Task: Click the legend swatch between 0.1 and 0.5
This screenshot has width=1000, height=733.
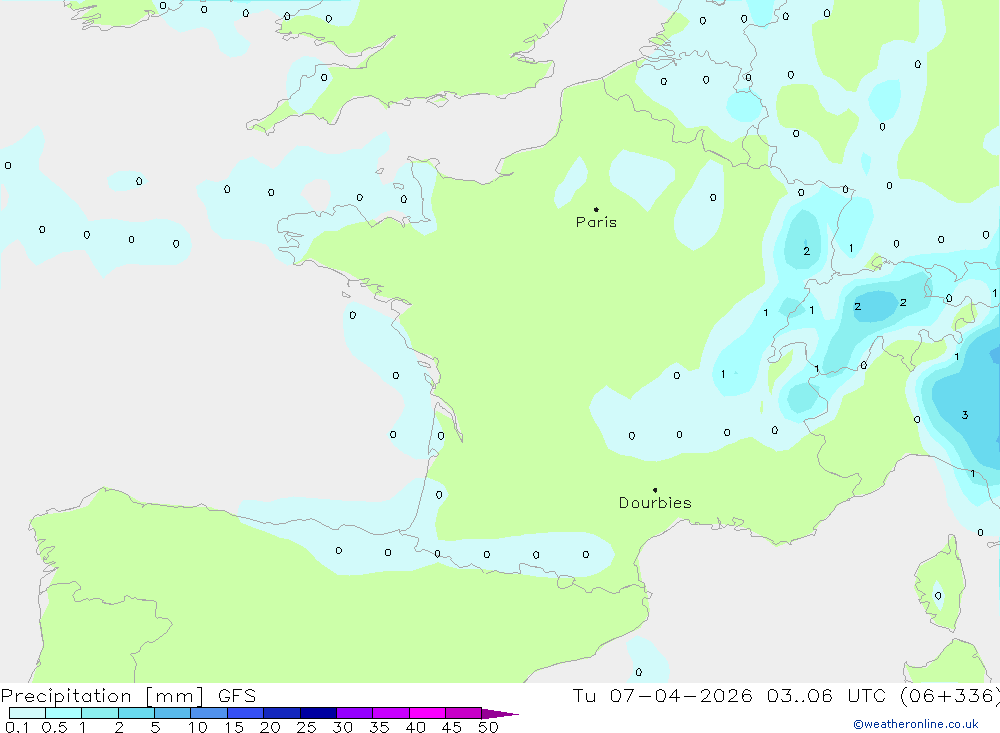Action: coord(27,713)
